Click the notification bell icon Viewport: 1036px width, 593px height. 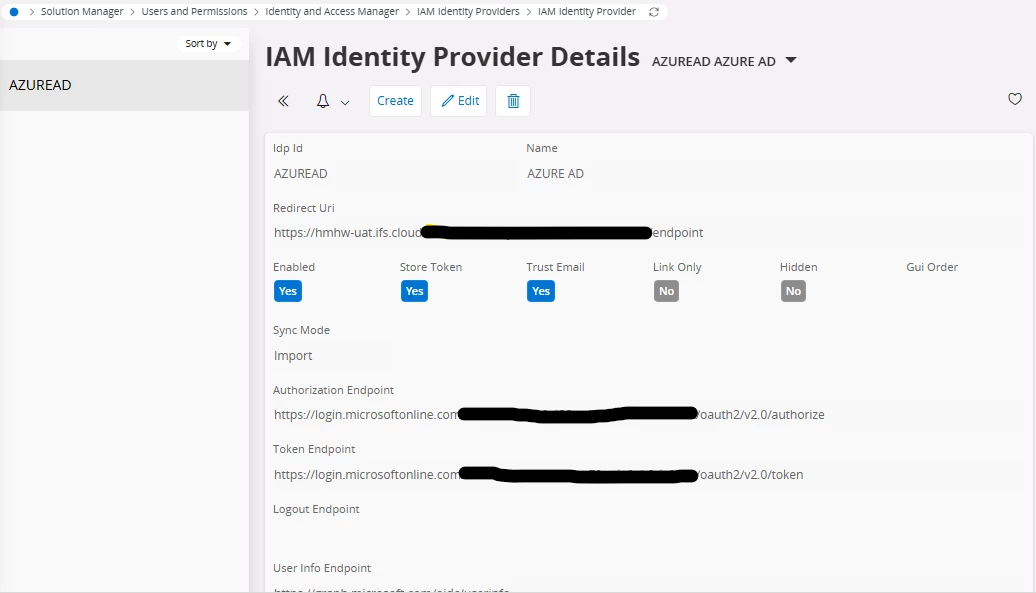(x=322, y=101)
